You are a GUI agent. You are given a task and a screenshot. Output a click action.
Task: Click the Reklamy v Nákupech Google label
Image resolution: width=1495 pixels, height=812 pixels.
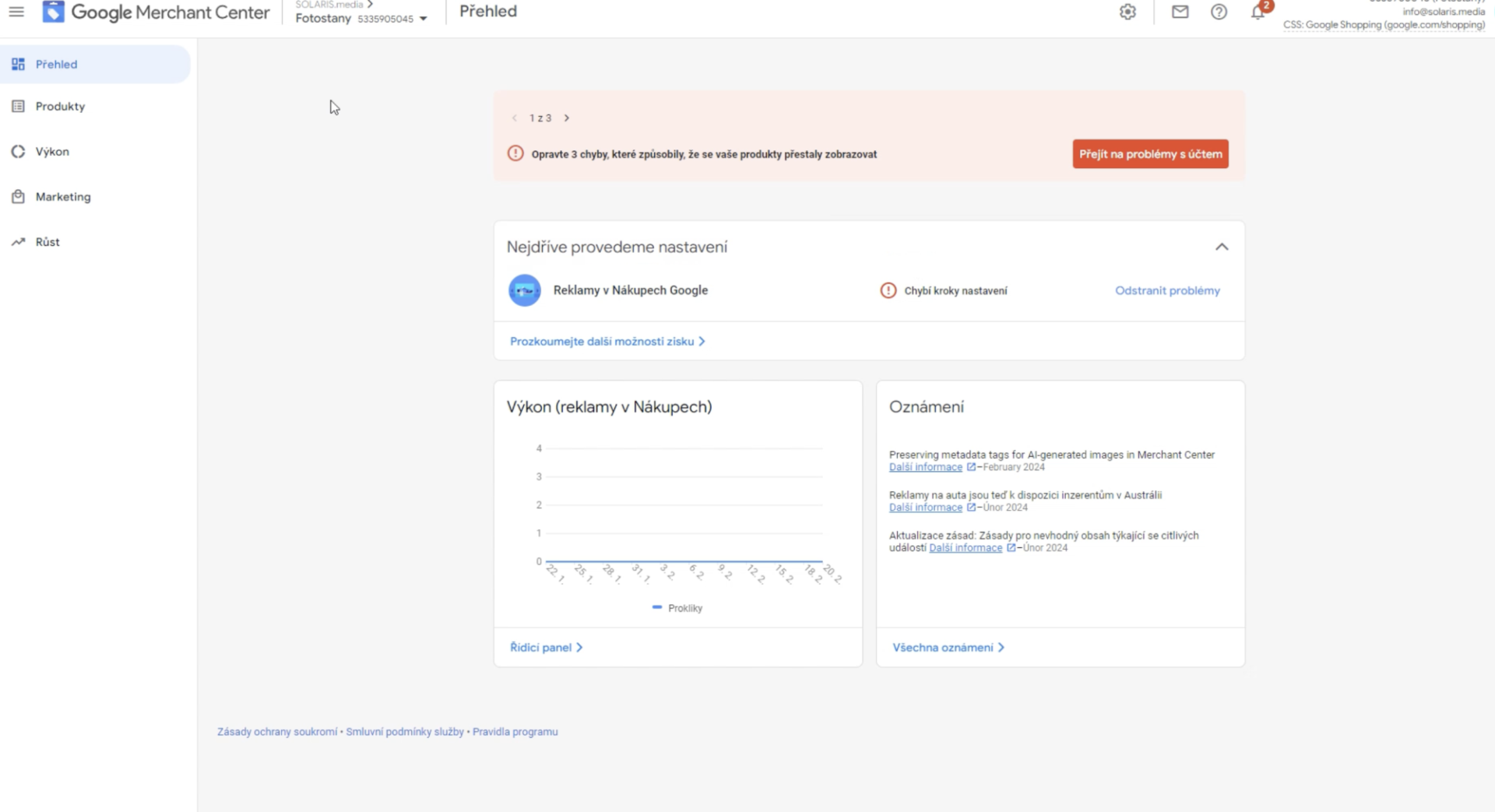(631, 290)
